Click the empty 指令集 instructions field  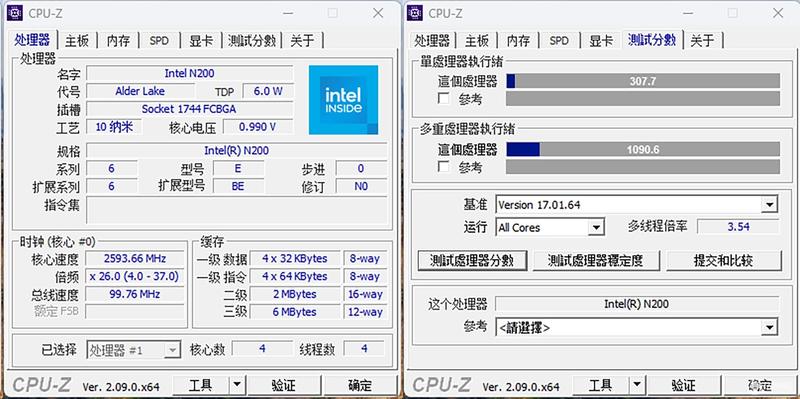[x=236, y=210]
